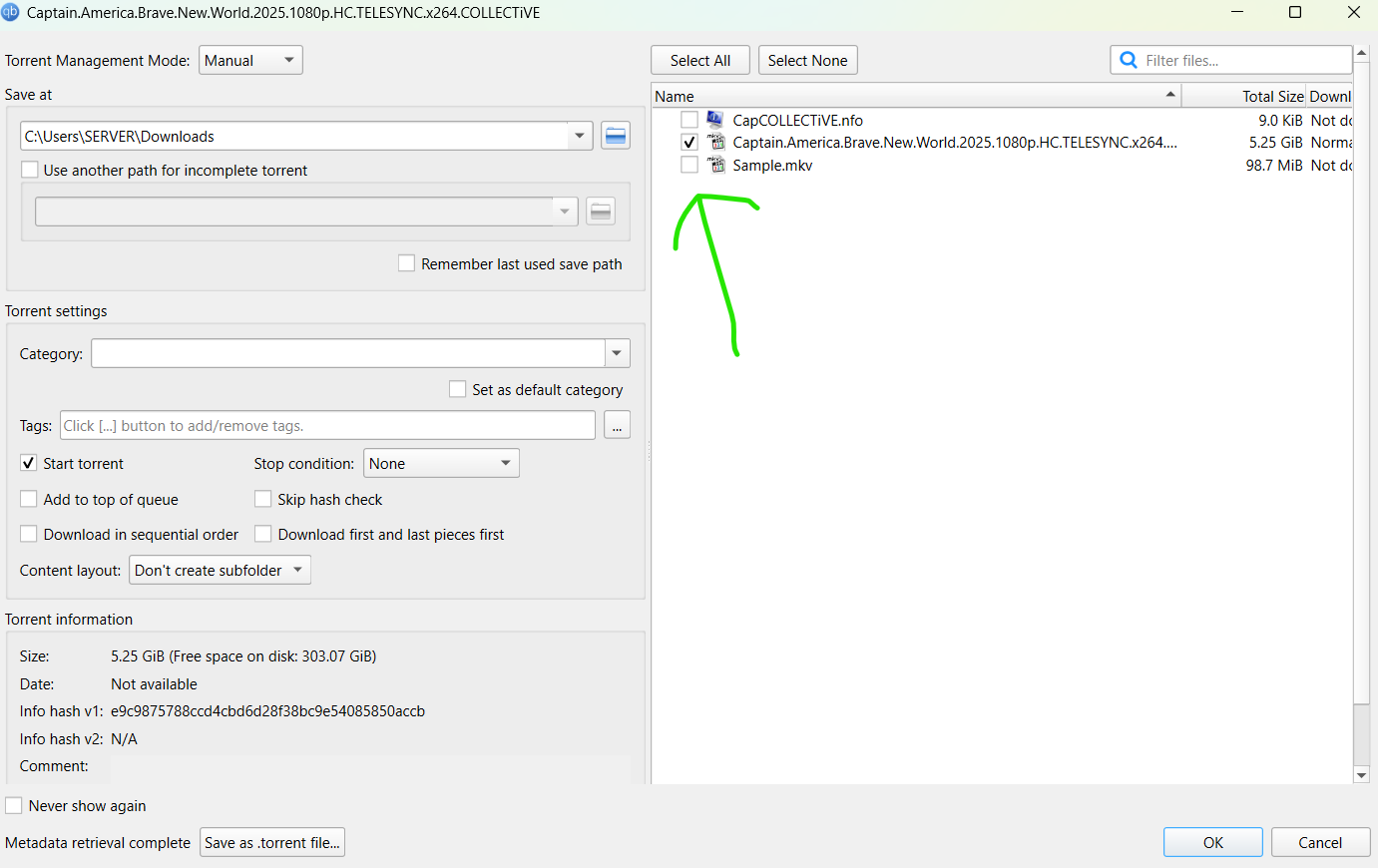Open save path folder browse icon
The width and height of the screenshot is (1378, 868).
[616, 137]
